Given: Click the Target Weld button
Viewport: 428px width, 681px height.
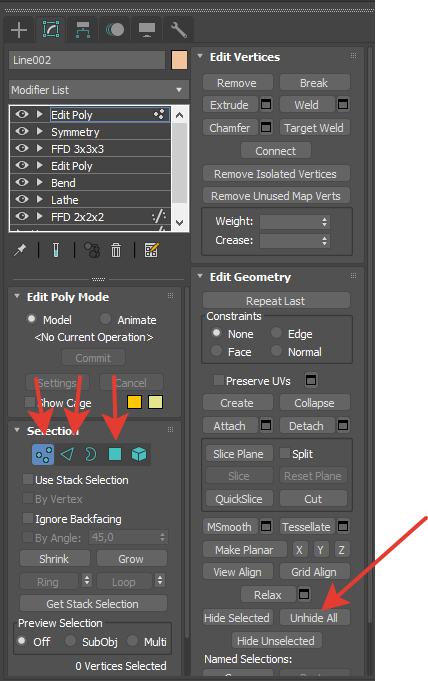Looking at the screenshot, I should 314,128.
